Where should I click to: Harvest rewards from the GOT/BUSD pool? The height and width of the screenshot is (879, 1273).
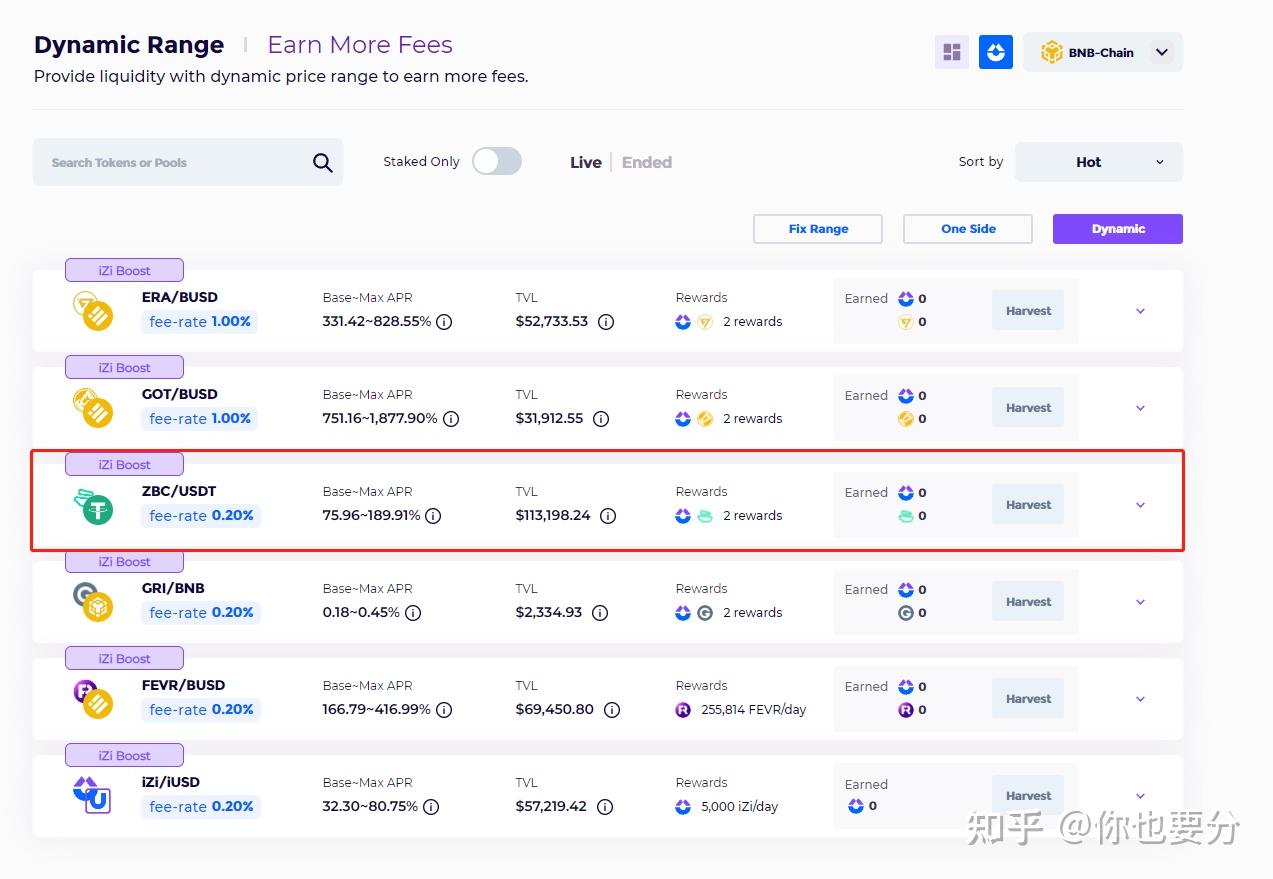1027,407
